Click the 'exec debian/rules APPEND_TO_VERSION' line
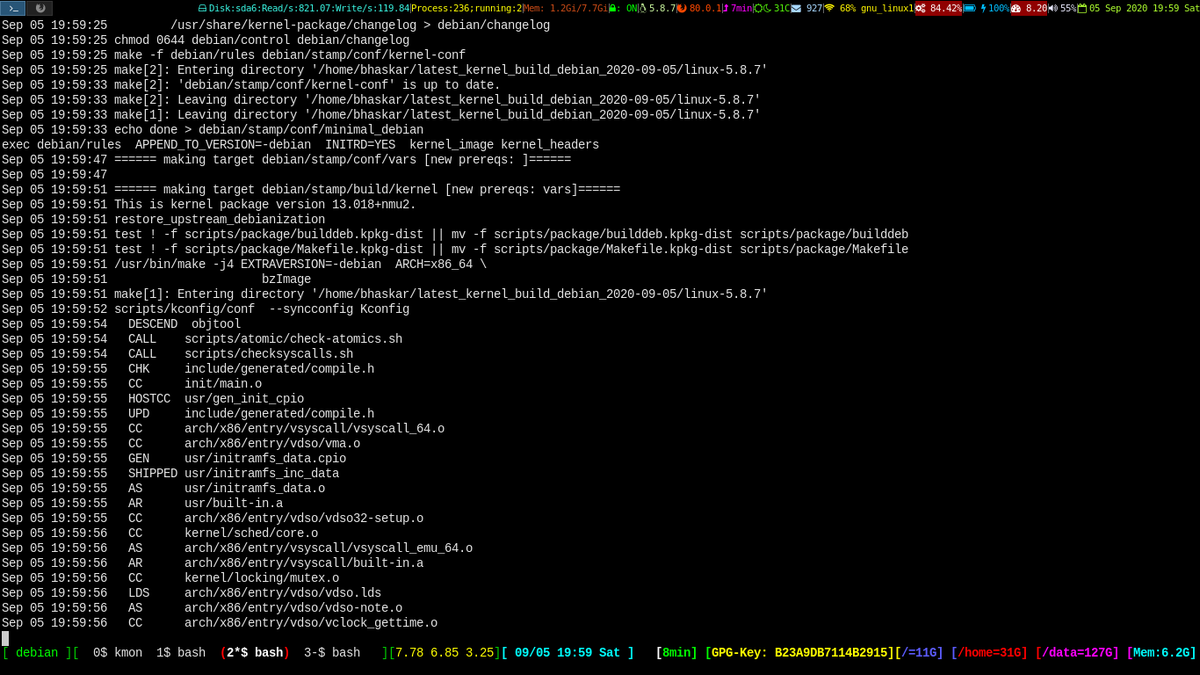The image size is (1200, 675). (300, 145)
